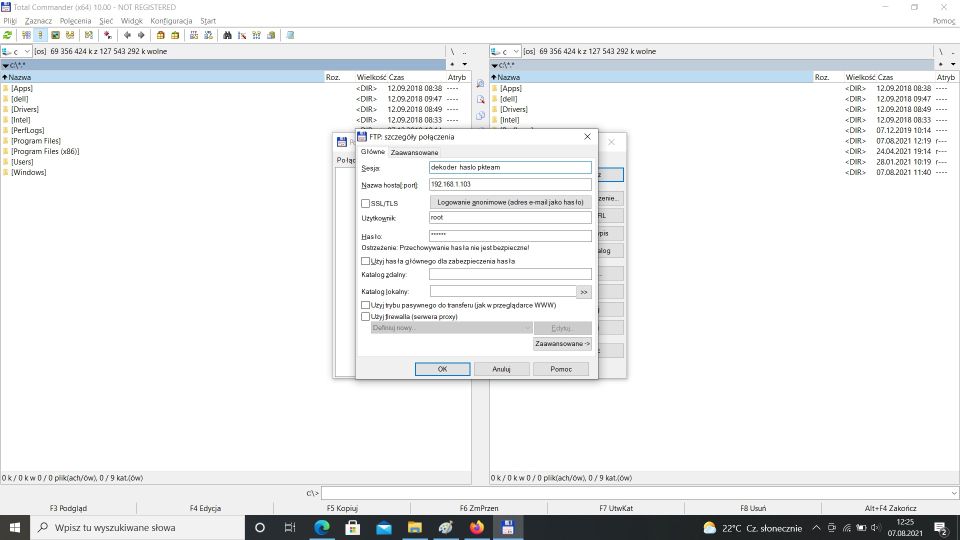Click the Microsoft Store taskbar icon
This screenshot has width=960, height=540.
click(x=353, y=527)
